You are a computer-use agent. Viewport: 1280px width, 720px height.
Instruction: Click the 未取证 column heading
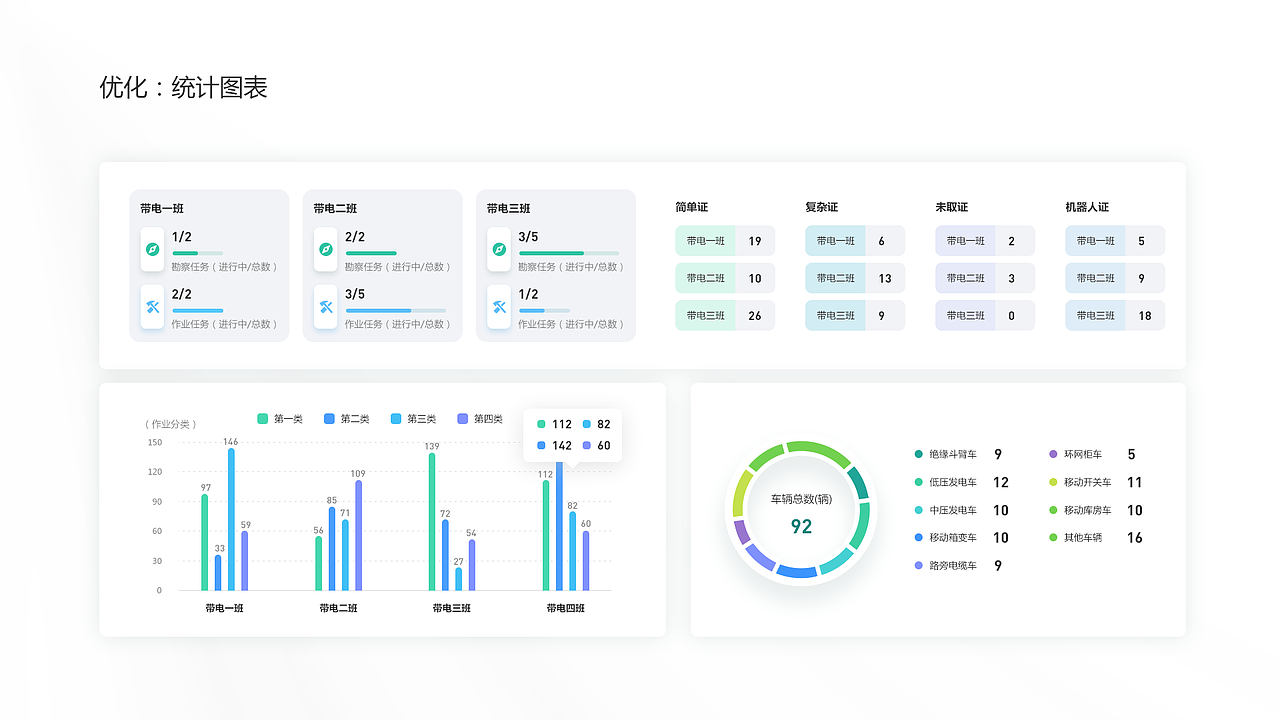(951, 207)
